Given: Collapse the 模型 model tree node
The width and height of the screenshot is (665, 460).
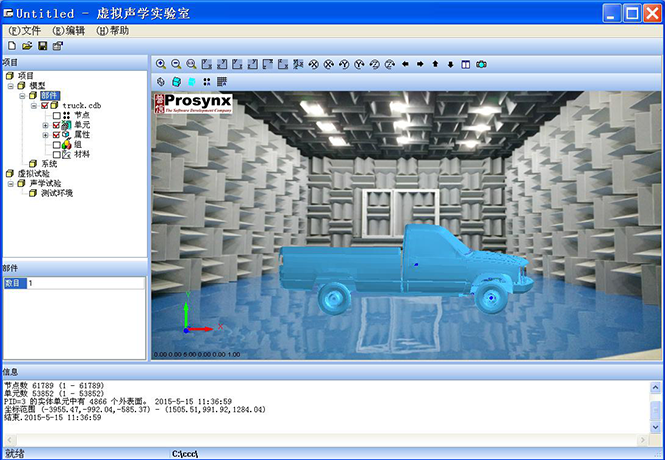Looking at the screenshot, I should (x=9, y=85).
